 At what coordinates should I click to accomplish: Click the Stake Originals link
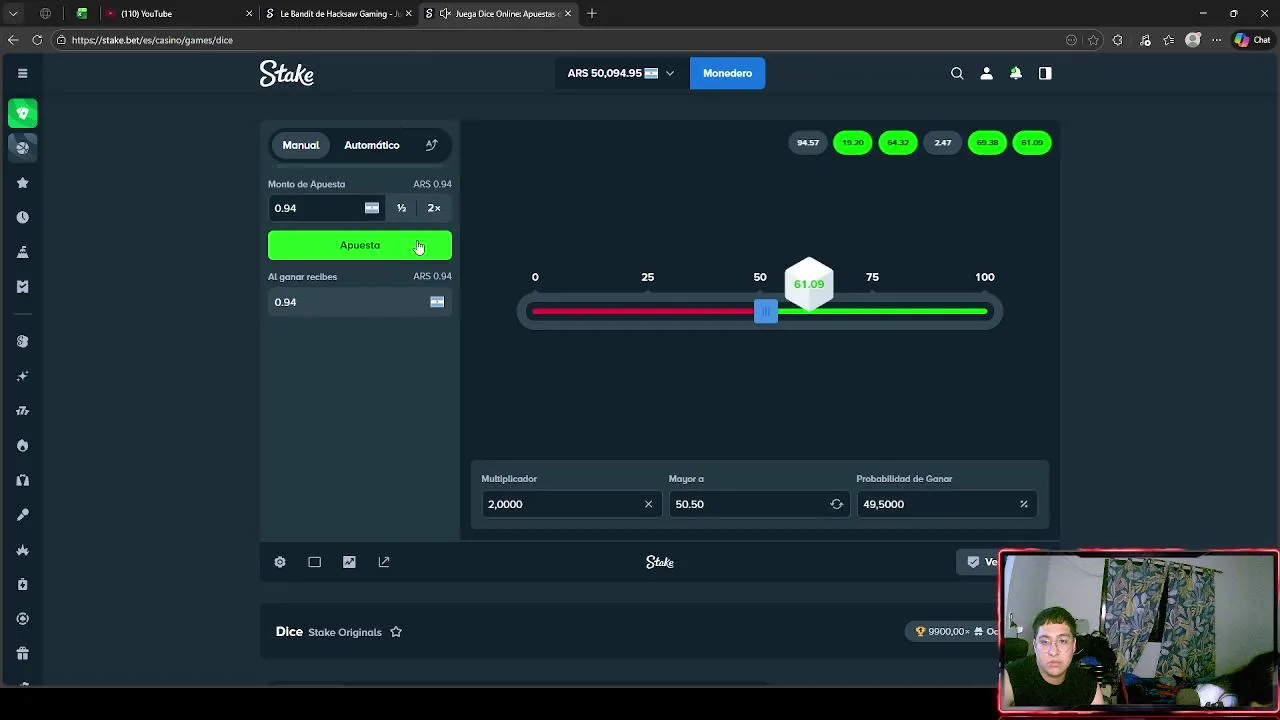(345, 632)
